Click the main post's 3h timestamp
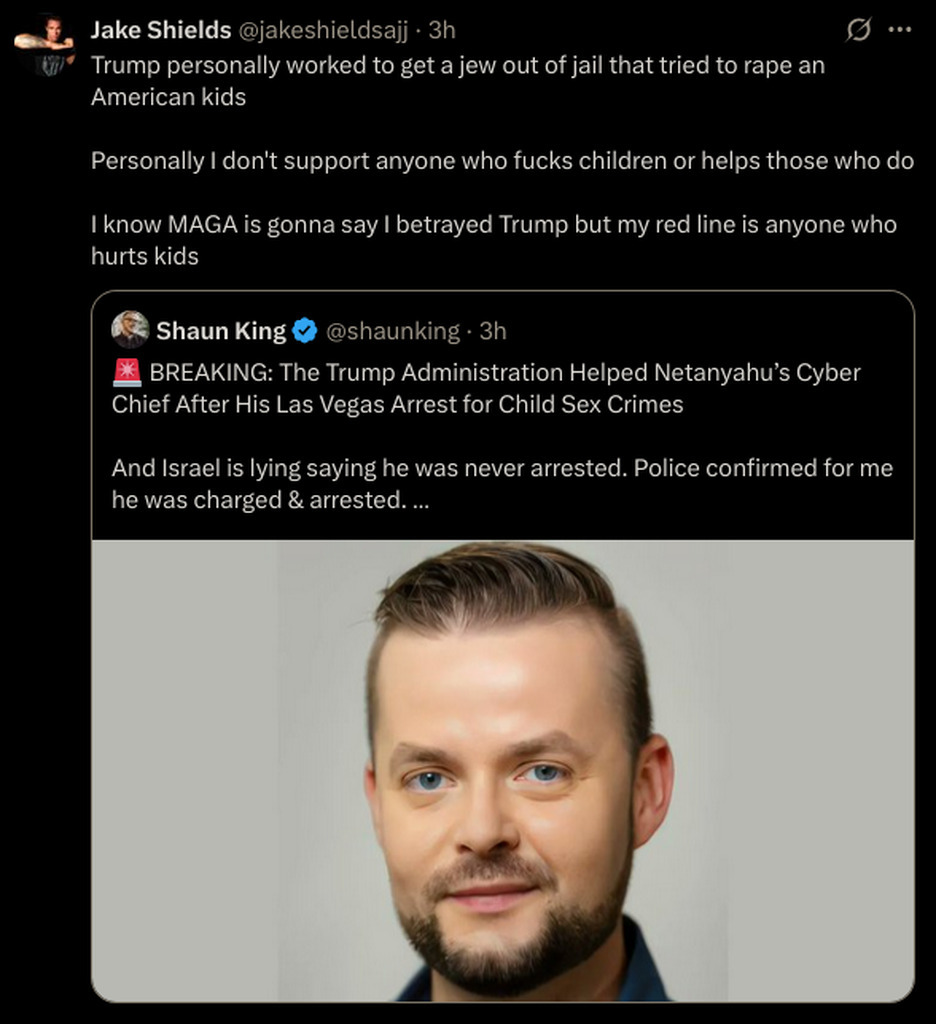Image resolution: width=936 pixels, height=1024 pixels. [x=442, y=30]
